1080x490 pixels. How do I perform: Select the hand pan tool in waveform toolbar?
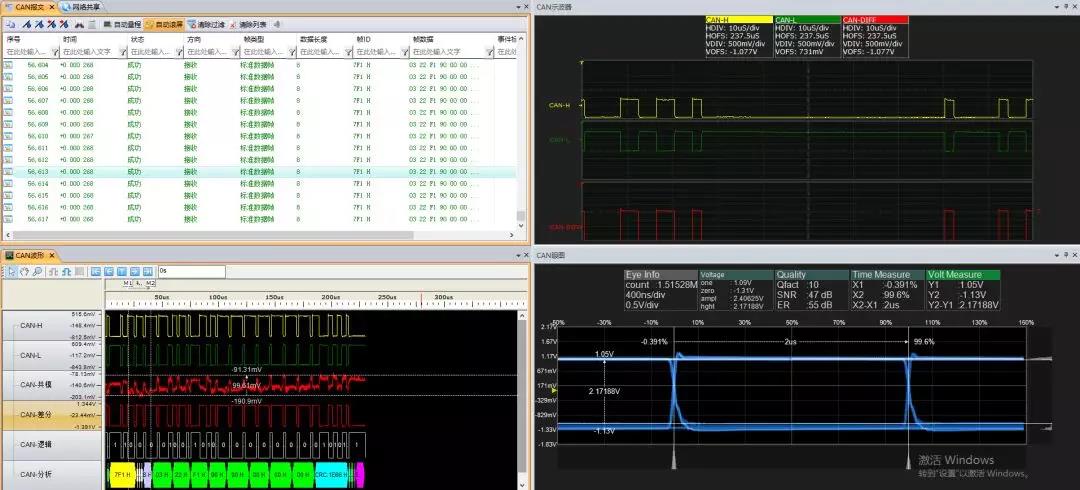pyautogui.click(x=24, y=272)
